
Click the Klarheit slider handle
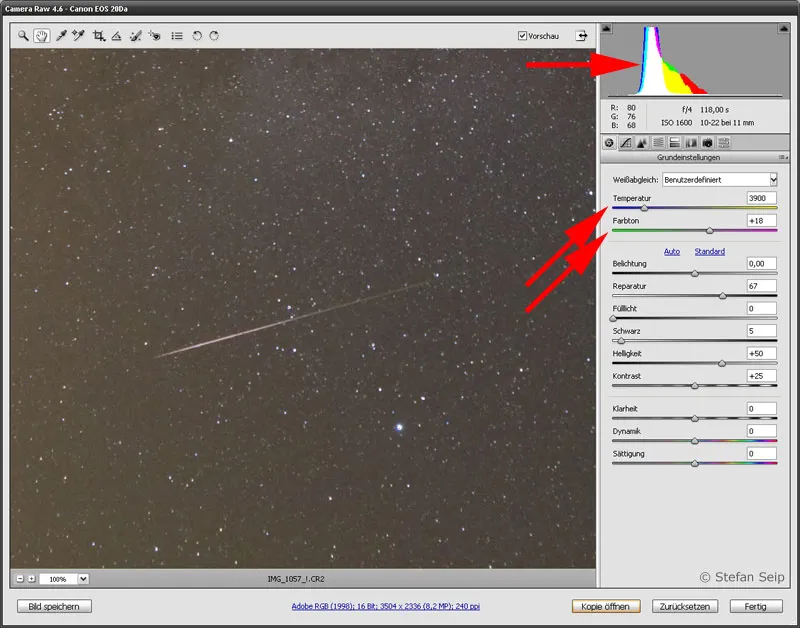tap(695, 418)
